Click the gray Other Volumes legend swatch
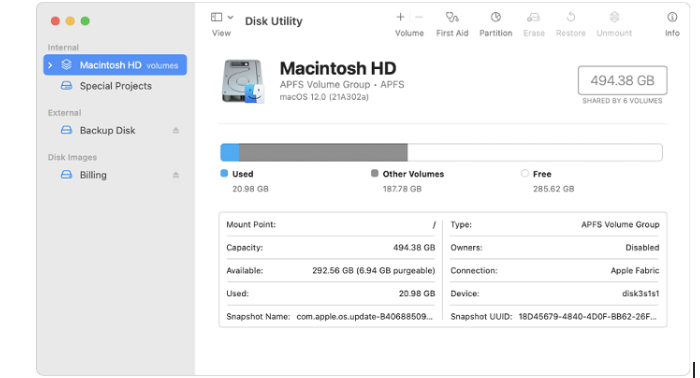This screenshot has height=378, width=700. [375, 173]
